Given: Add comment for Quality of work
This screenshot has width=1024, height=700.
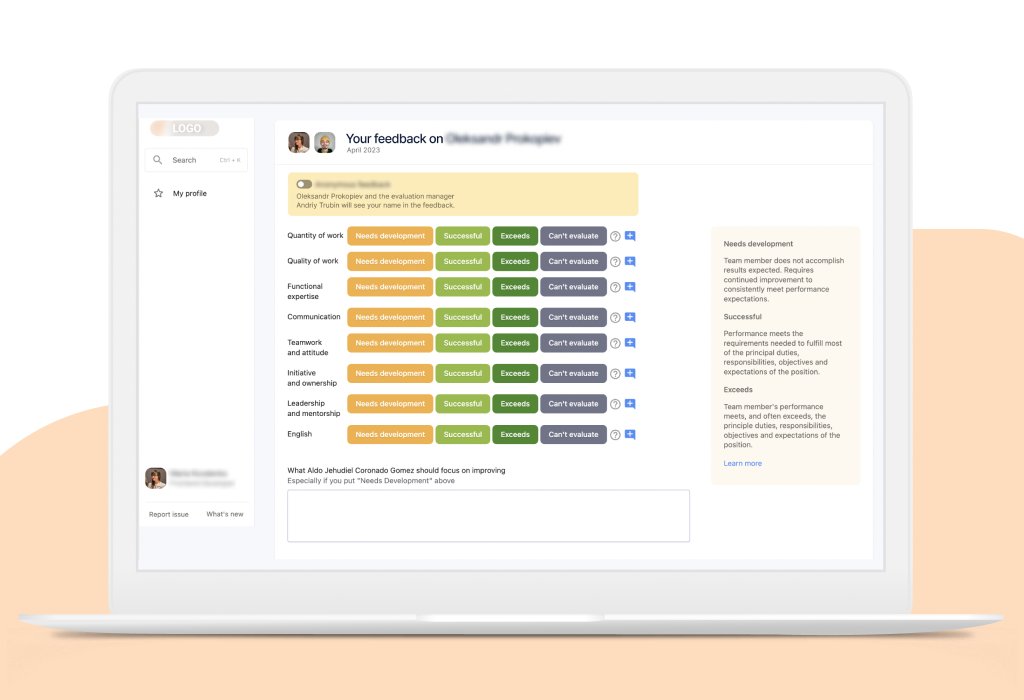Looking at the screenshot, I should (x=630, y=261).
